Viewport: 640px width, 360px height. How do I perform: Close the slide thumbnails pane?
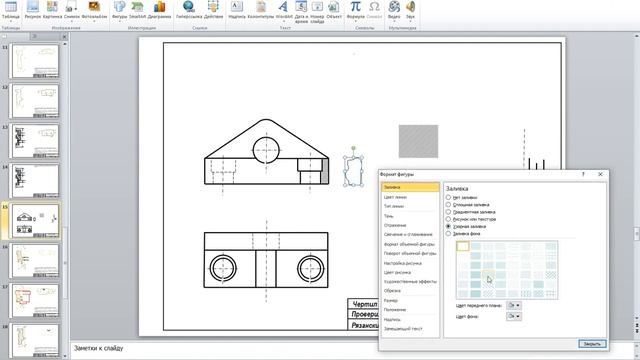tap(64, 37)
